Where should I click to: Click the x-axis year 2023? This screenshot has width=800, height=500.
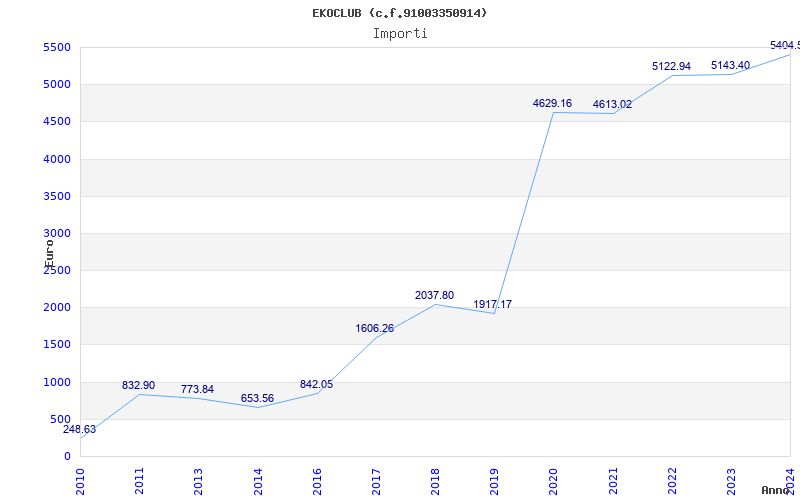pyautogui.click(x=731, y=481)
